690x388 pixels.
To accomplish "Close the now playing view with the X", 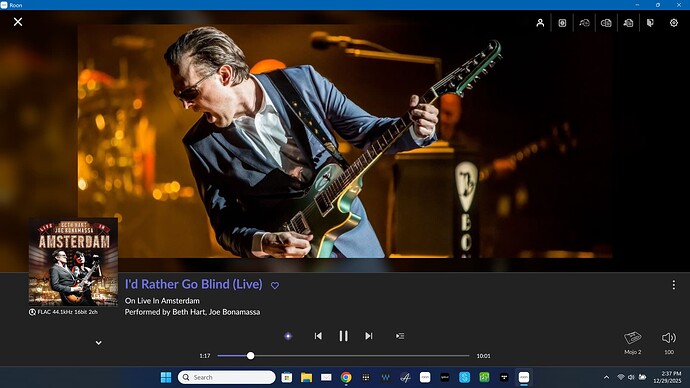I will pyautogui.click(x=18, y=22).
